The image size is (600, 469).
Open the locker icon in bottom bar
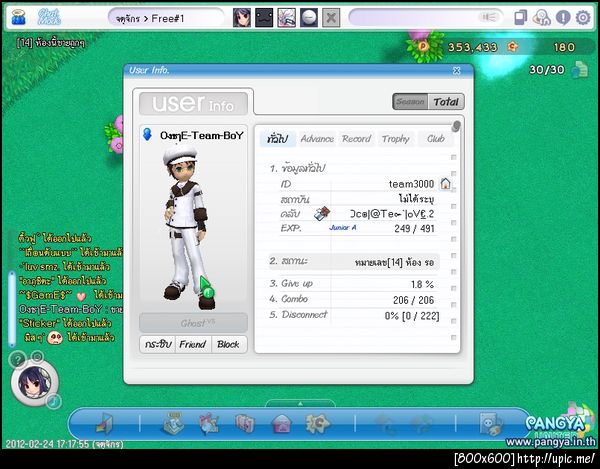tap(491, 423)
